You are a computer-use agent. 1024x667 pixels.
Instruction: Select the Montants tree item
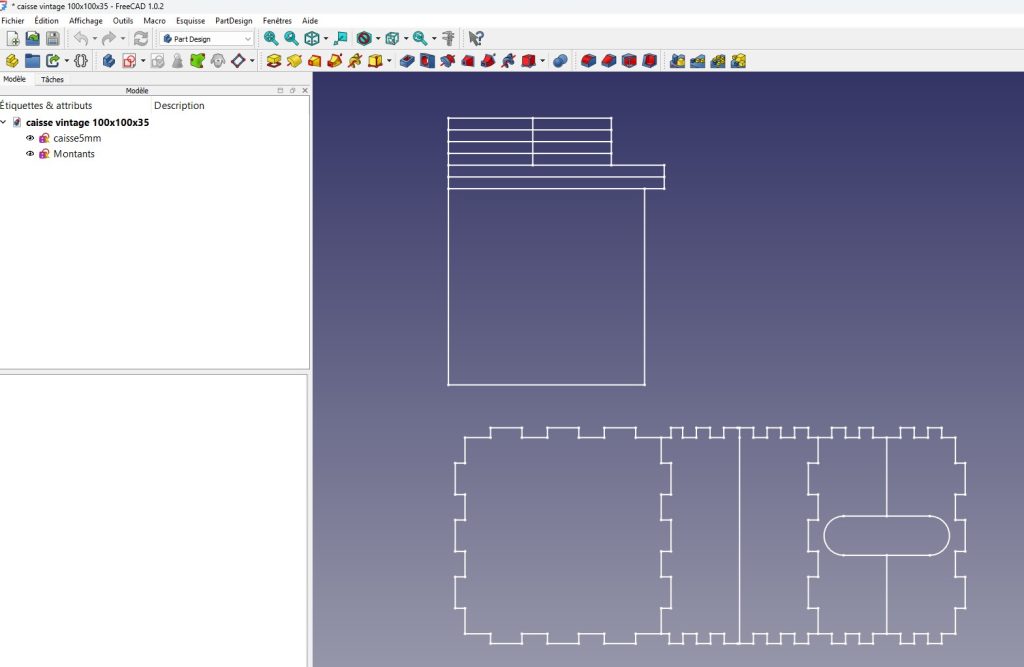tap(74, 154)
